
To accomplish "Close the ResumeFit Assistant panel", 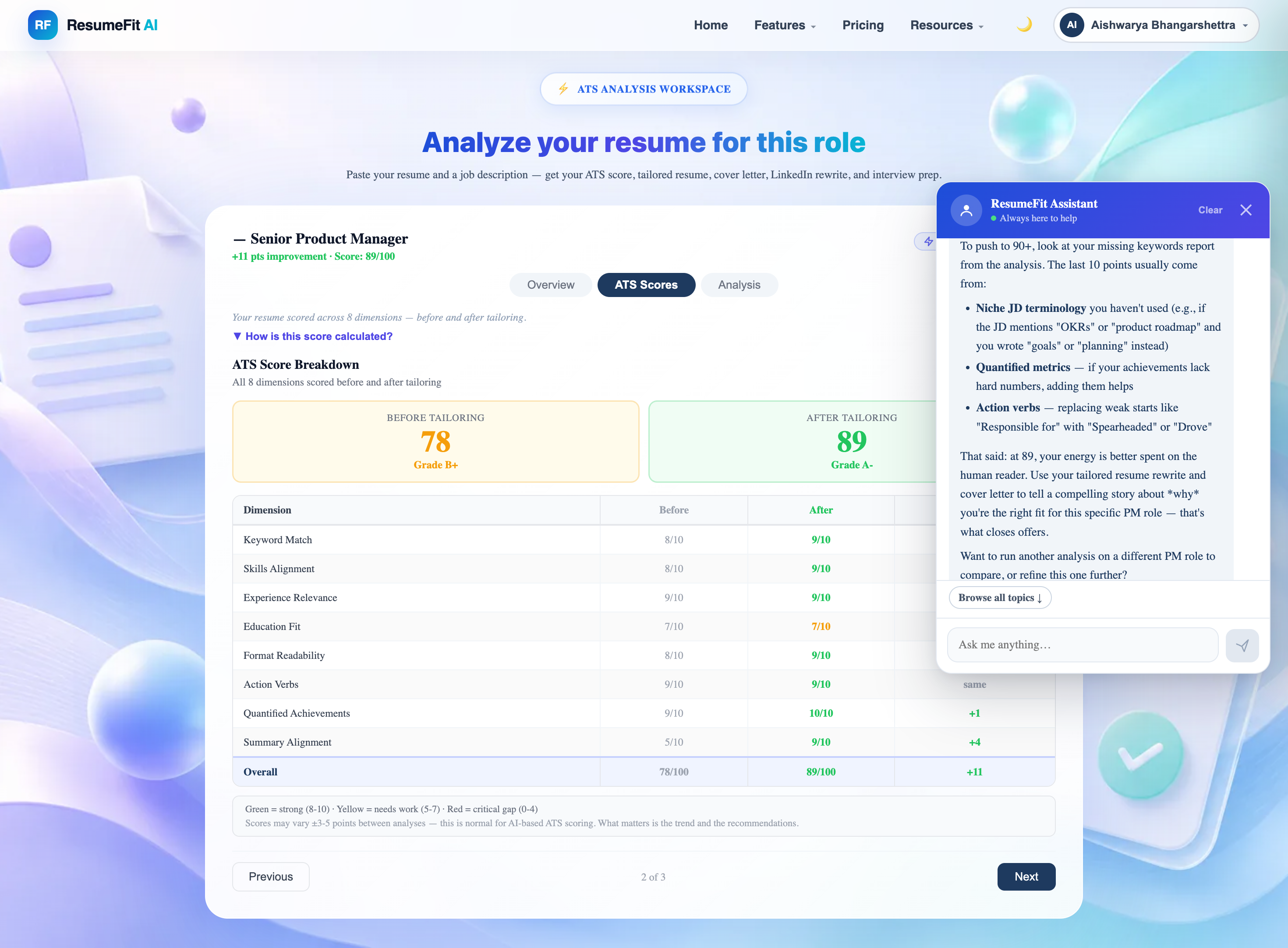I will (x=1246, y=210).
